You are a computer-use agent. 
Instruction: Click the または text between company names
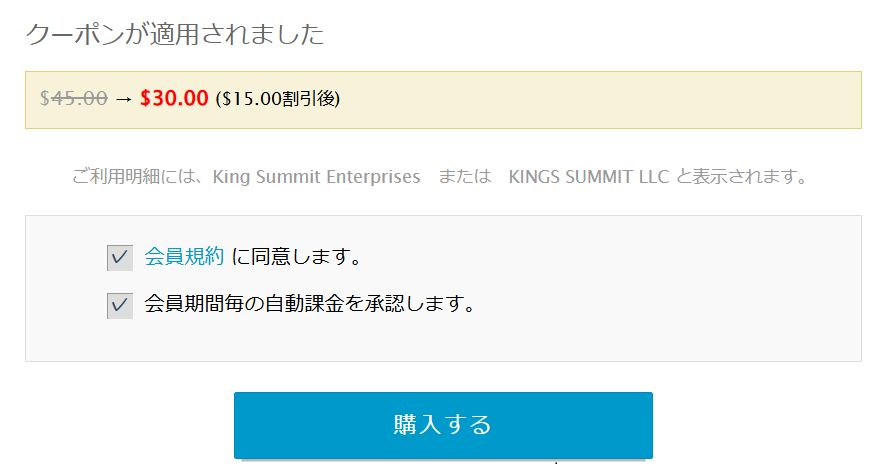click(x=465, y=177)
